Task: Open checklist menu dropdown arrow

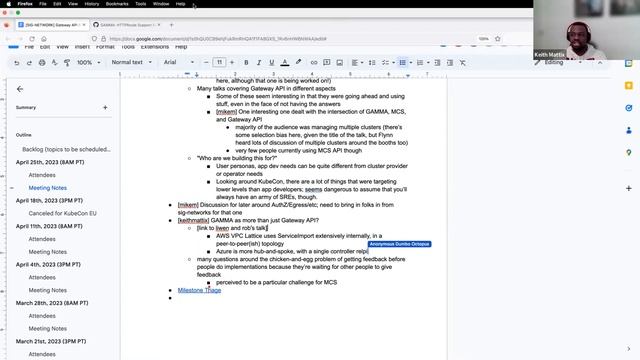Action: 393,62
